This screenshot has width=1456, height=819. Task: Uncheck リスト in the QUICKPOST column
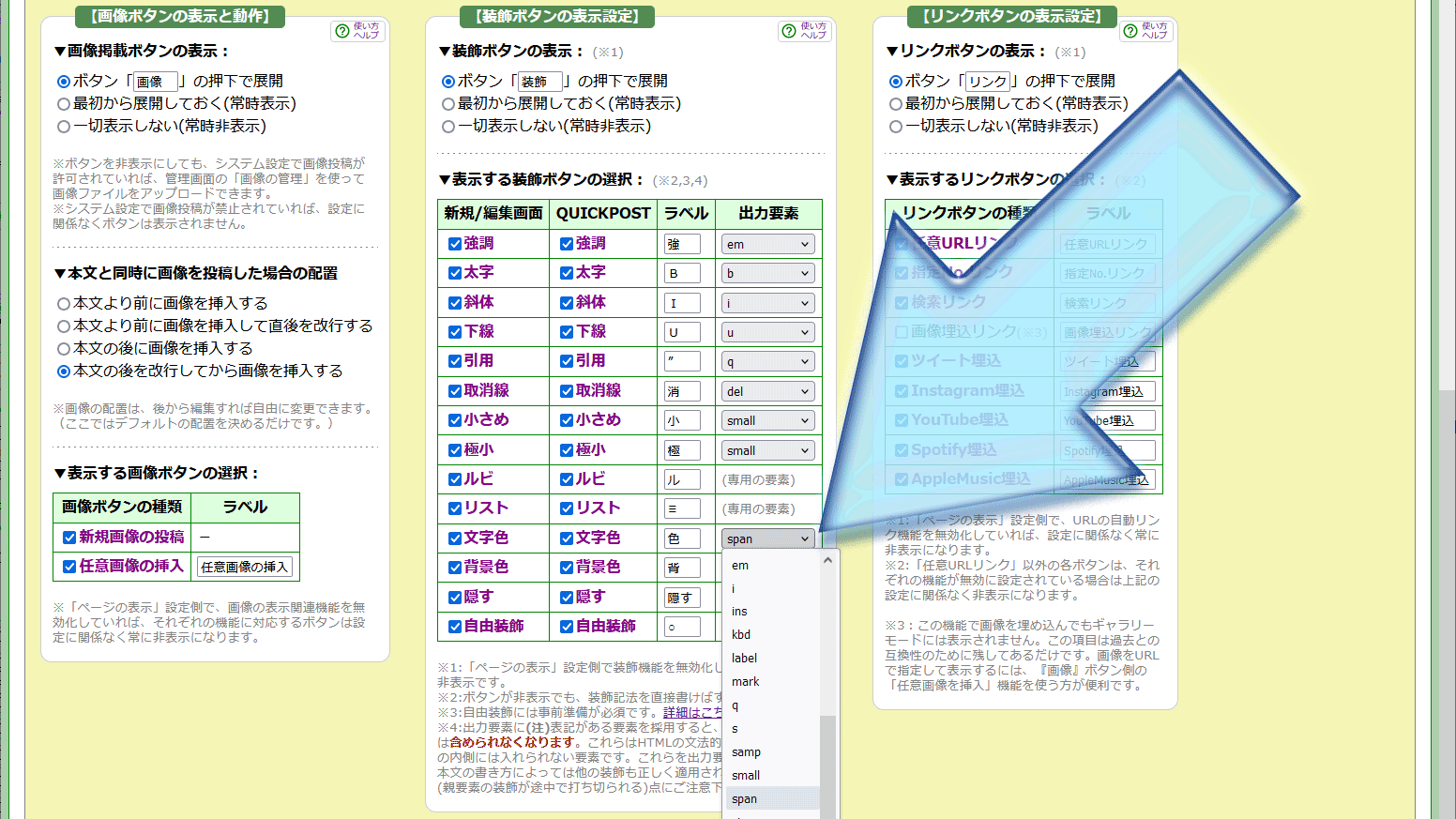tap(567, 508)
